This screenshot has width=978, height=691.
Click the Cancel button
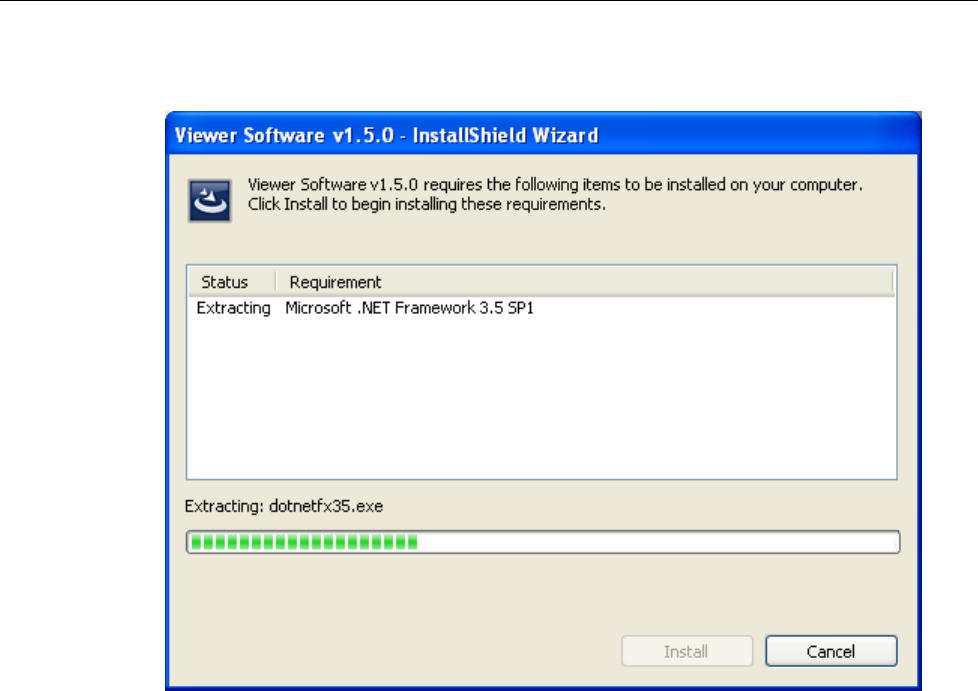point(831,651)
